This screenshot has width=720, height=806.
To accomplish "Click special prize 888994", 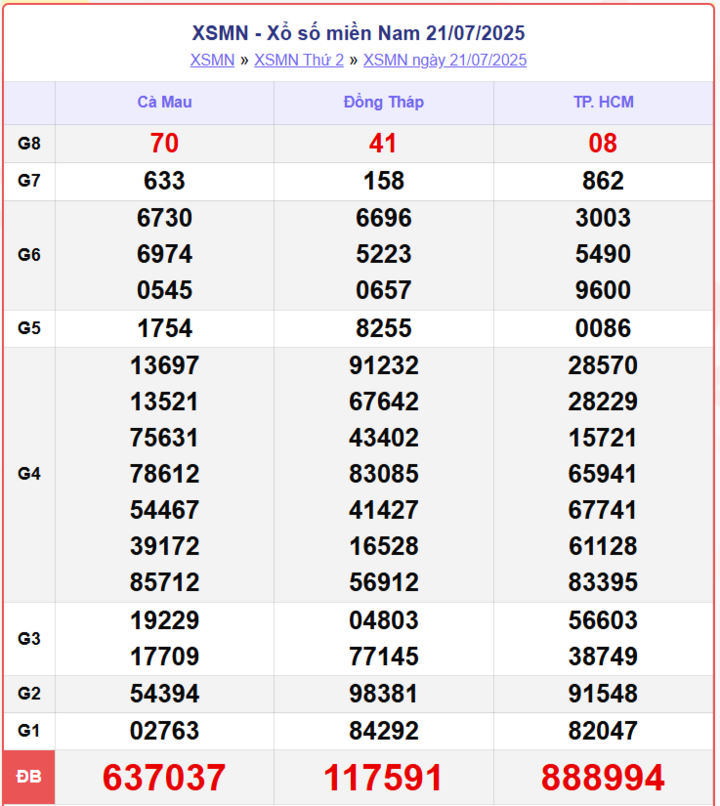I will tap(603, 777).
